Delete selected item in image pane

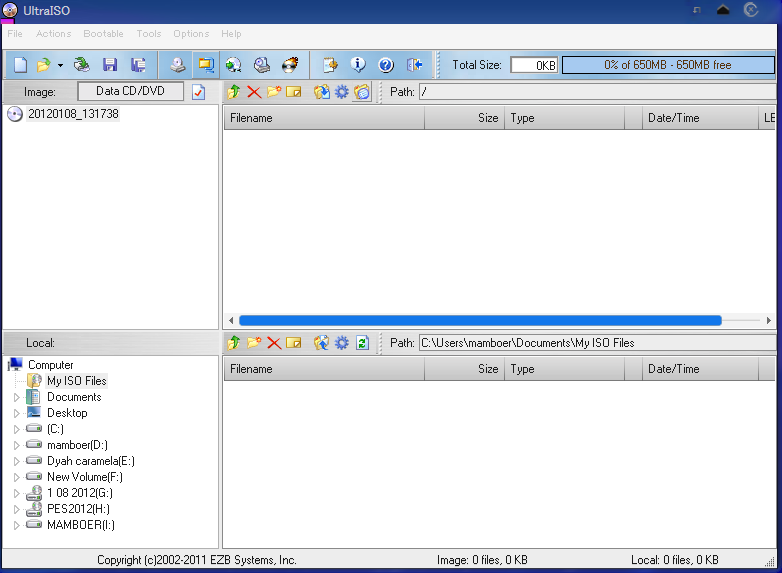pos(254,92)
